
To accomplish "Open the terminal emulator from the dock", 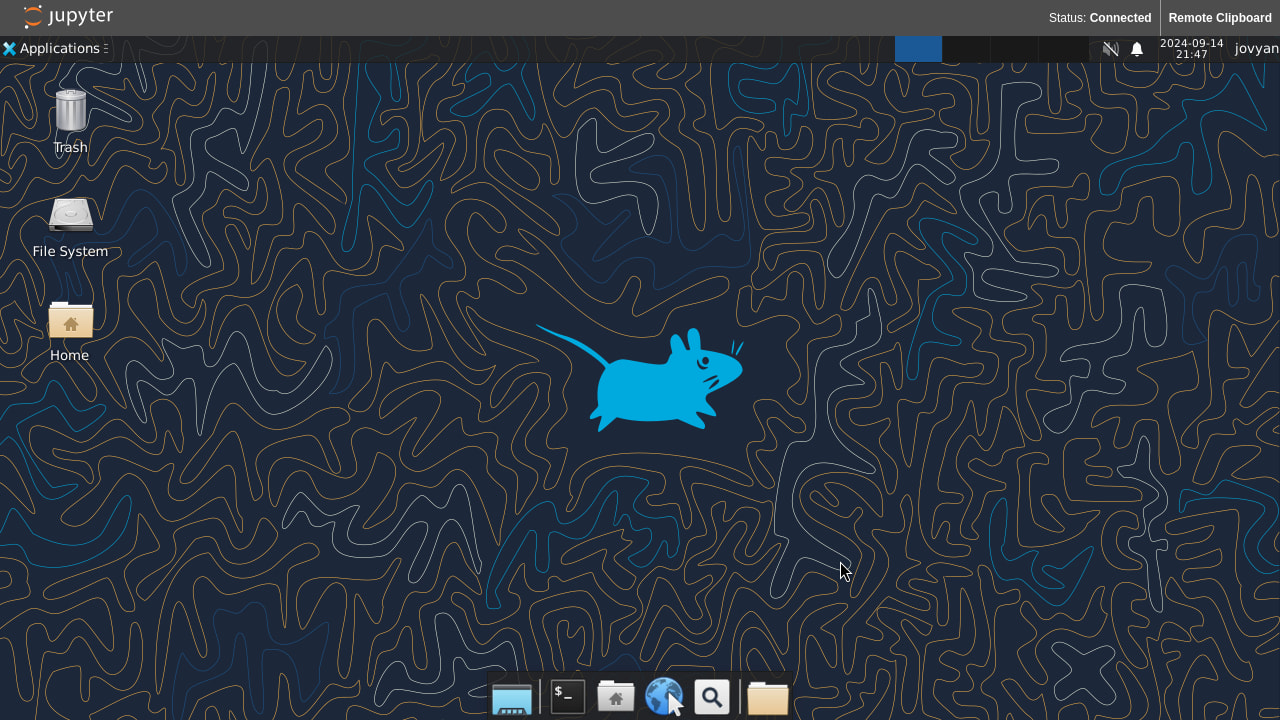I will pos(566,696).
